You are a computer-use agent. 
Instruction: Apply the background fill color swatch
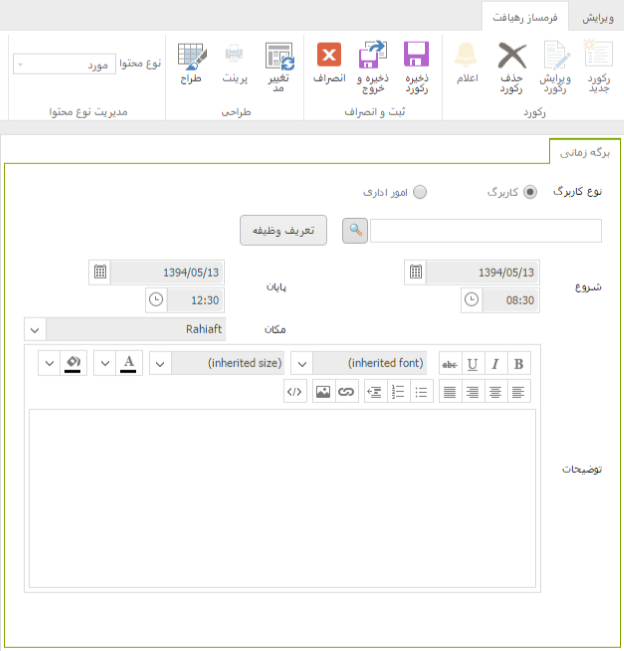tap(73, 363)
